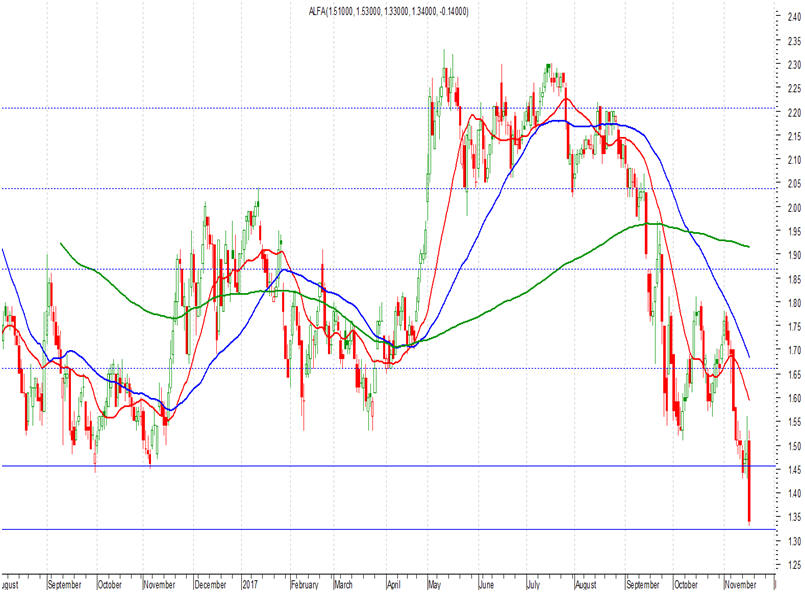Viewport: 805px width, 592px height.
Task: Click the October label after the 2017 marker
Action: click(686, 584)
